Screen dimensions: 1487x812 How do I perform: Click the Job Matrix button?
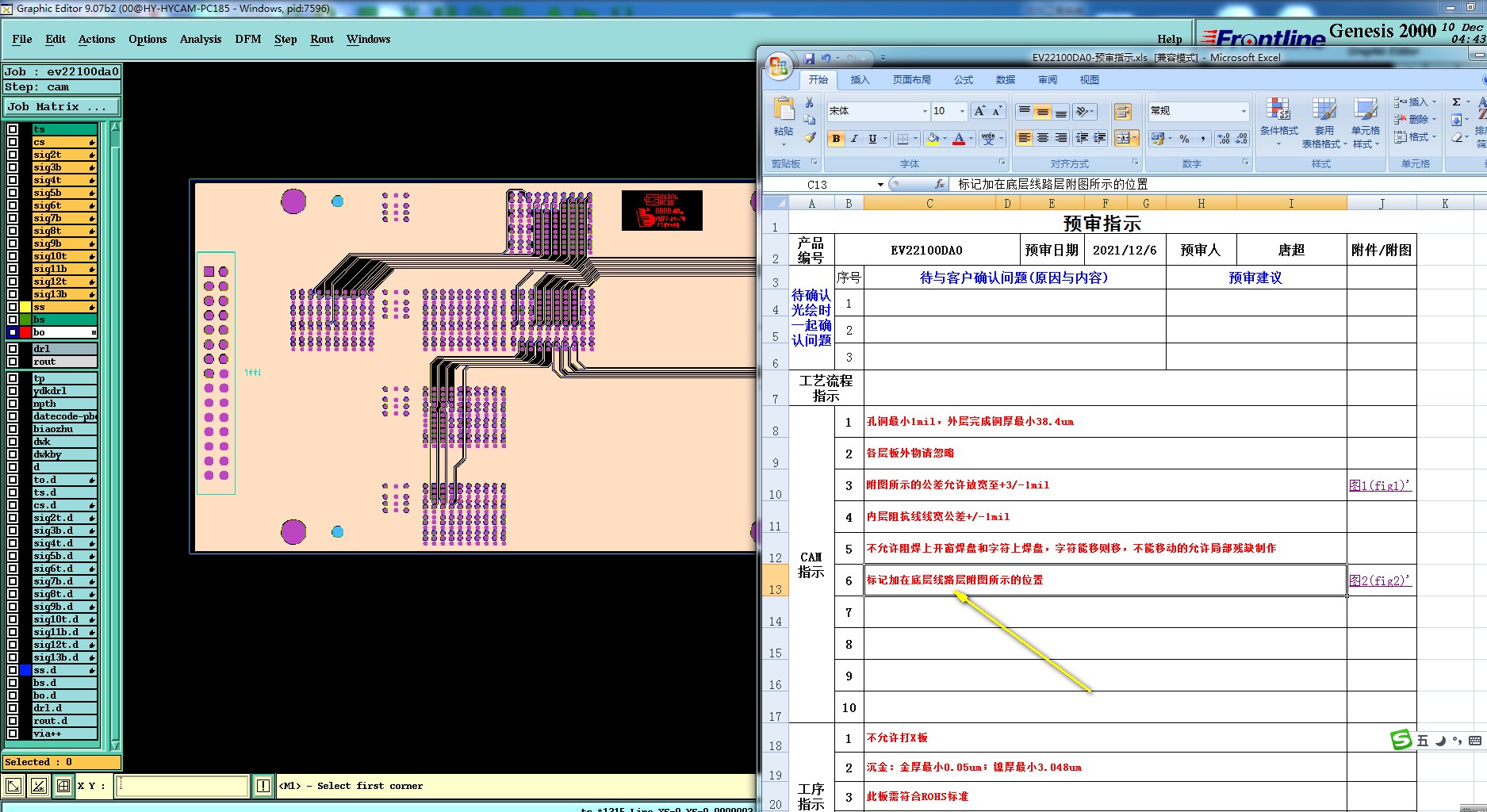pos(62,106)
